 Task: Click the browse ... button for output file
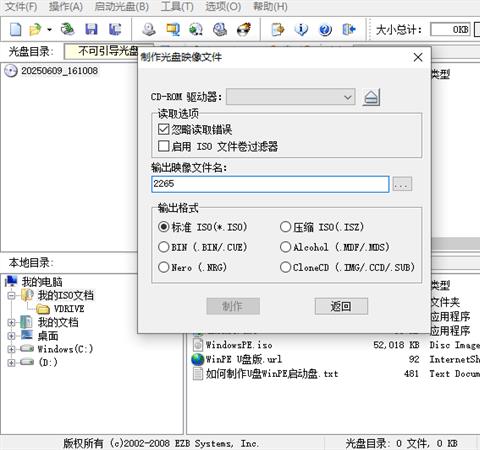402,184
